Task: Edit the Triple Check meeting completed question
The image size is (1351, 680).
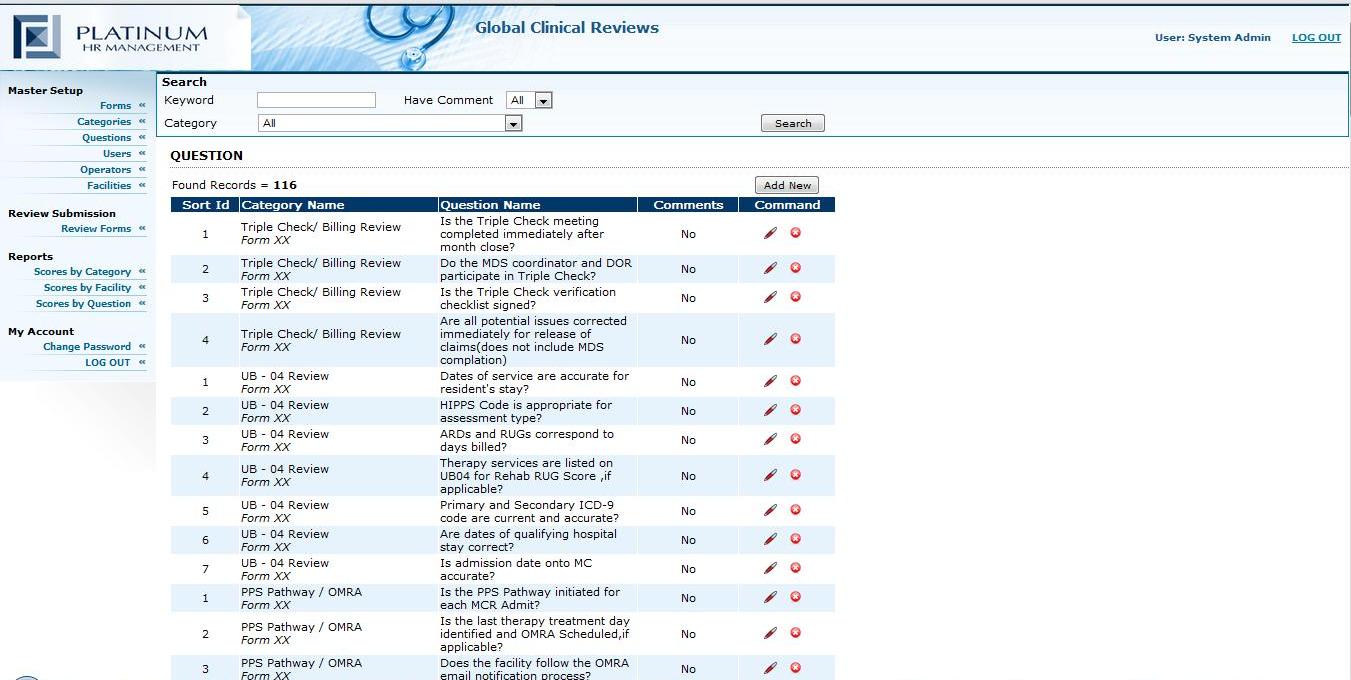Action: click(770, 233)
